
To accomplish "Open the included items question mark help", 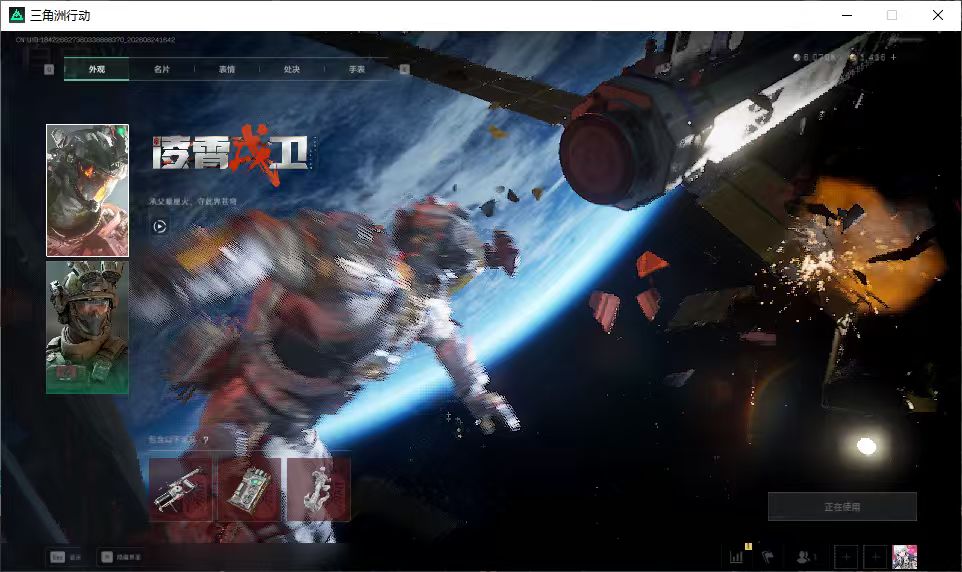I will coord(206,439).
